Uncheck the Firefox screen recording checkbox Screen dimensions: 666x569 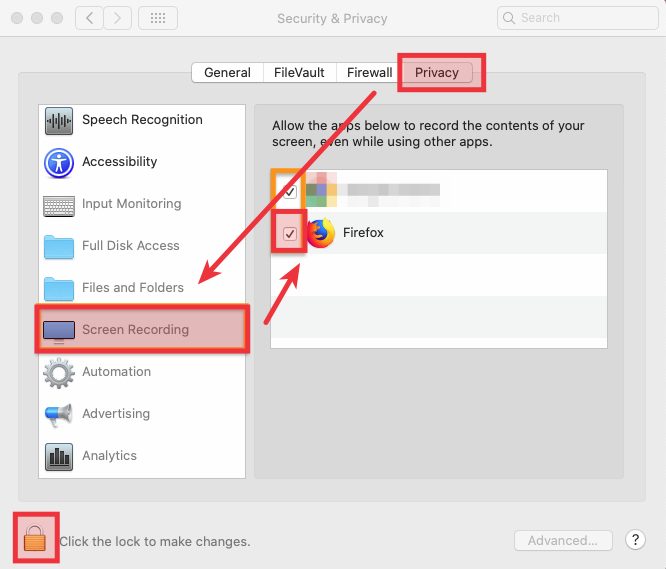coord(290,234)
